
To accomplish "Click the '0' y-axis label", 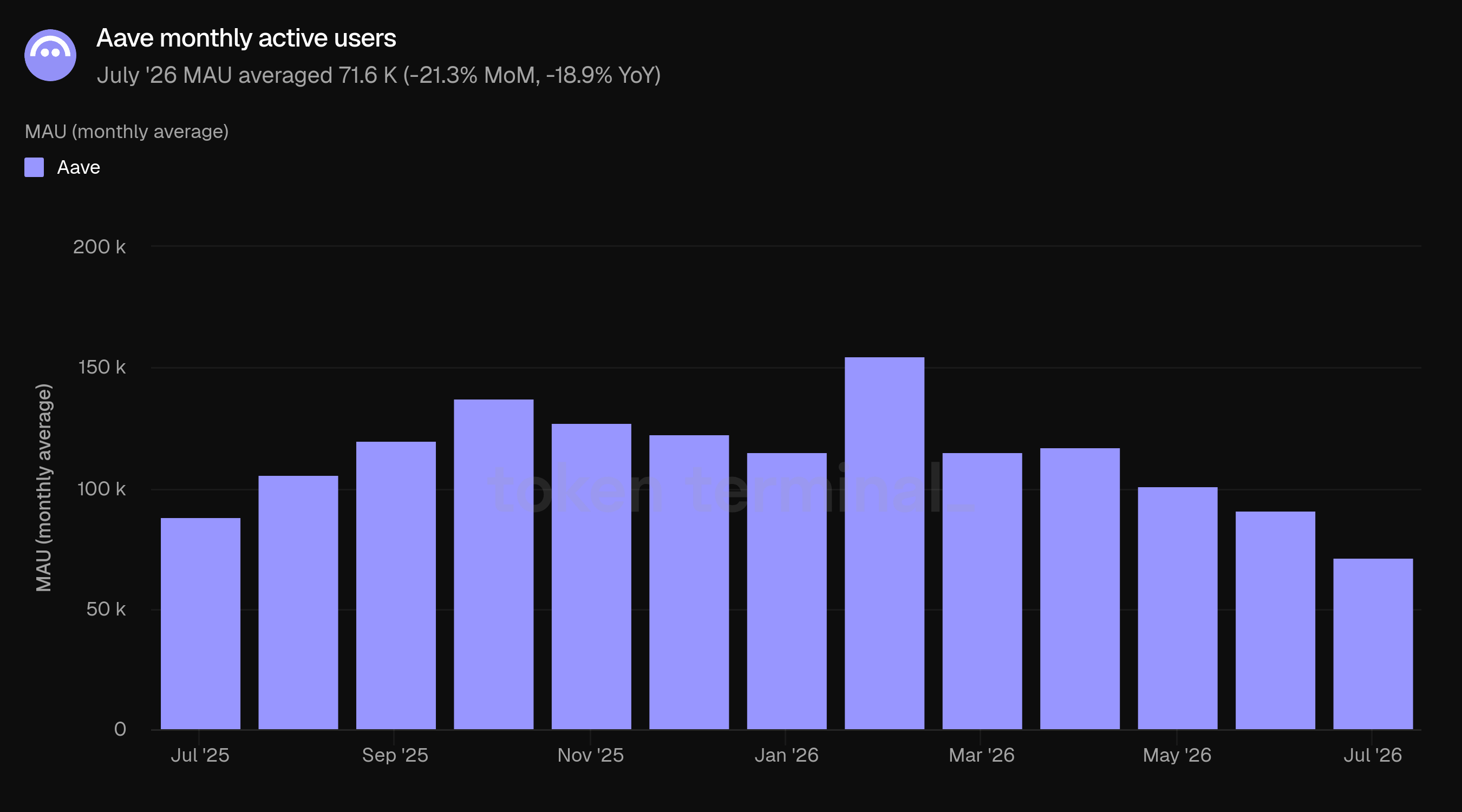I will tap(120, 729).
